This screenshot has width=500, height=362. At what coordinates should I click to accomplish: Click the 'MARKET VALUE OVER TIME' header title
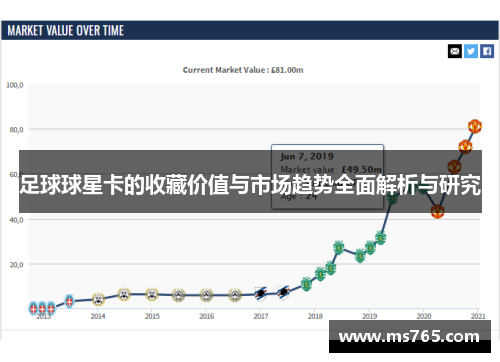pos(66,31)
